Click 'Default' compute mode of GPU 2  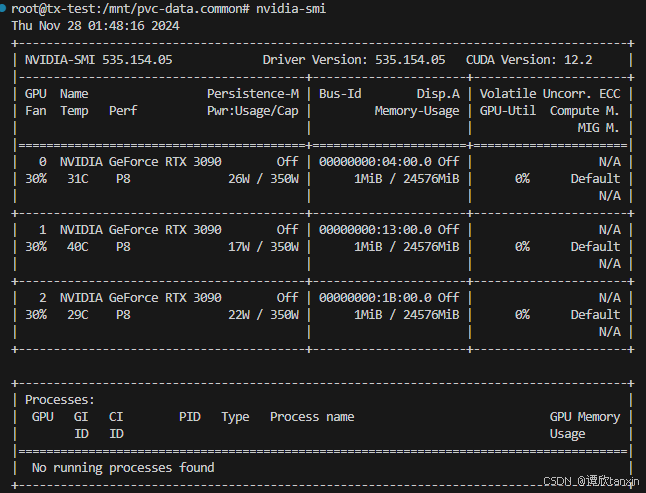pyautogui.click(x=595, y=315)
